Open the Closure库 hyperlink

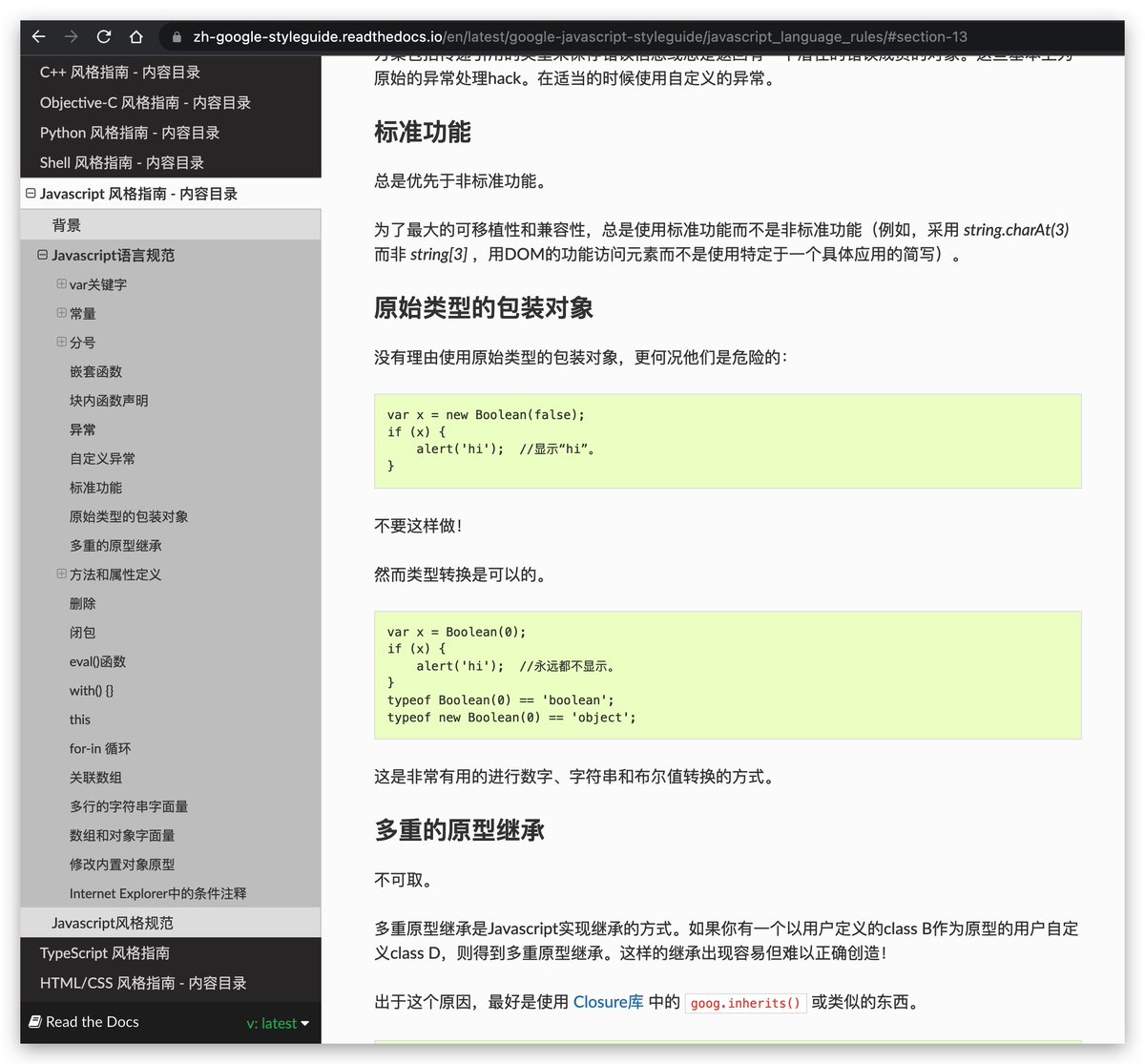tap(608, 1002)
